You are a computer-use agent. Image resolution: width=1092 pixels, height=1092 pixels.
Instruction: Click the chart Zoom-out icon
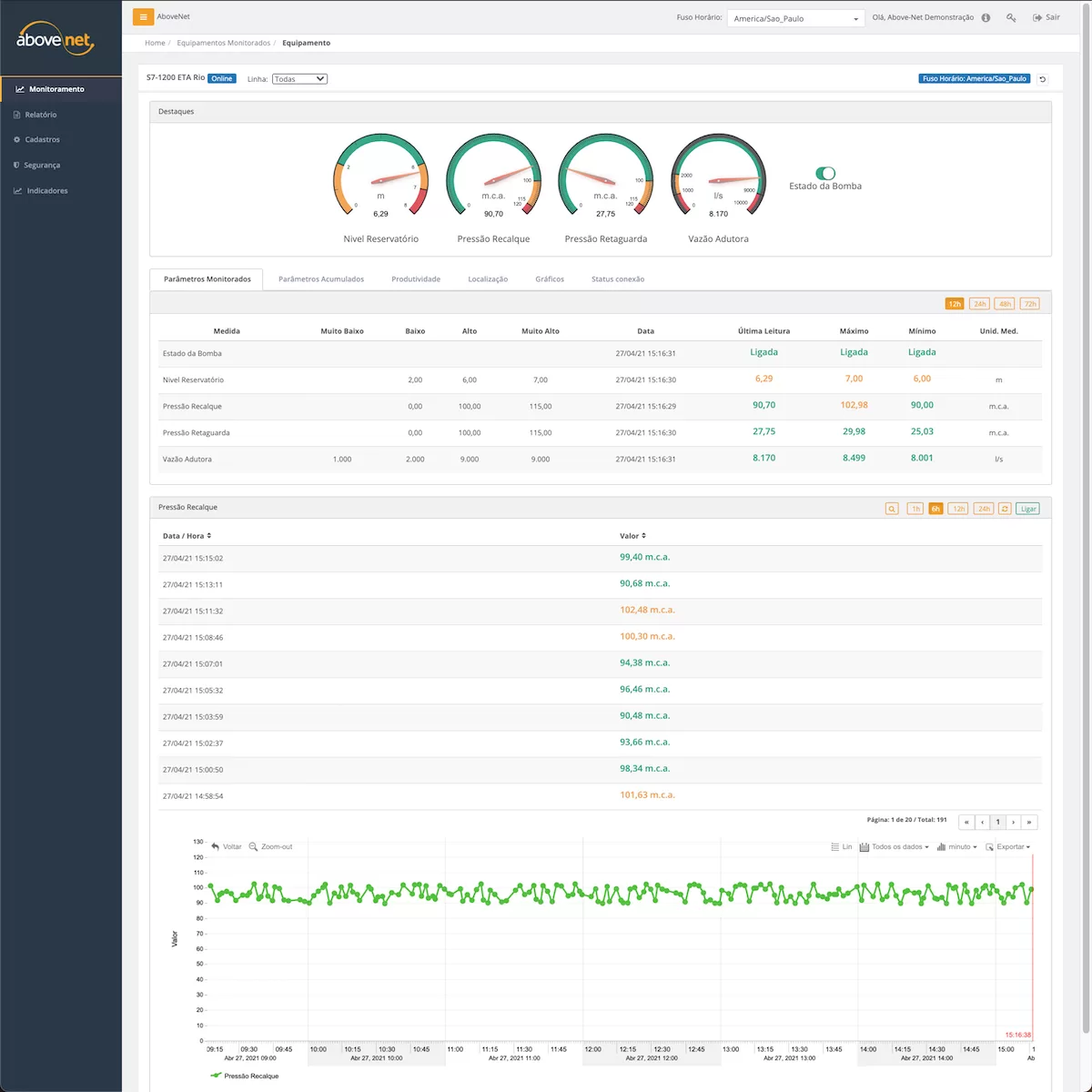coord(254,846)
